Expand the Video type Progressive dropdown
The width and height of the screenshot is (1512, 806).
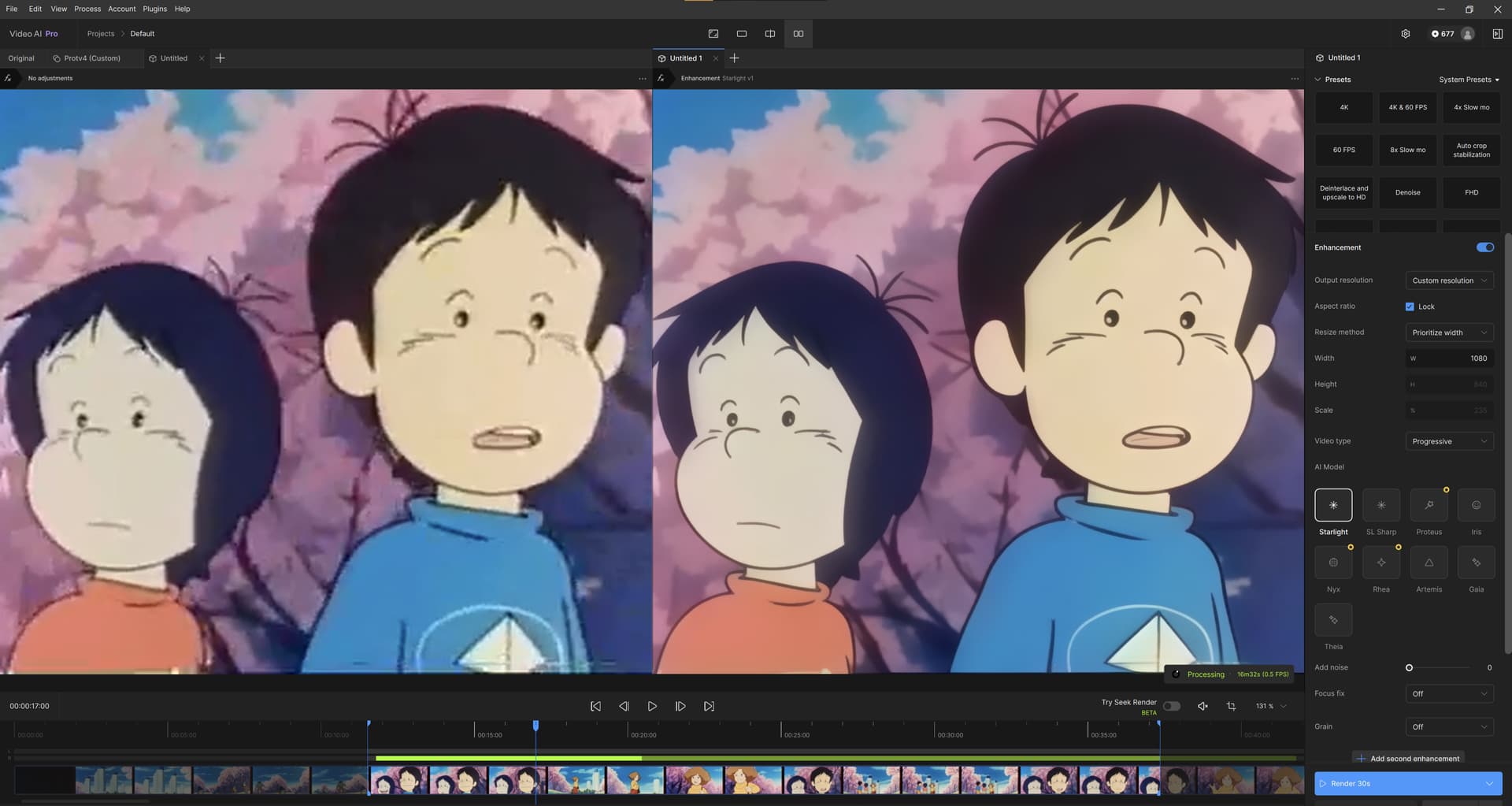click(1449, 441)
